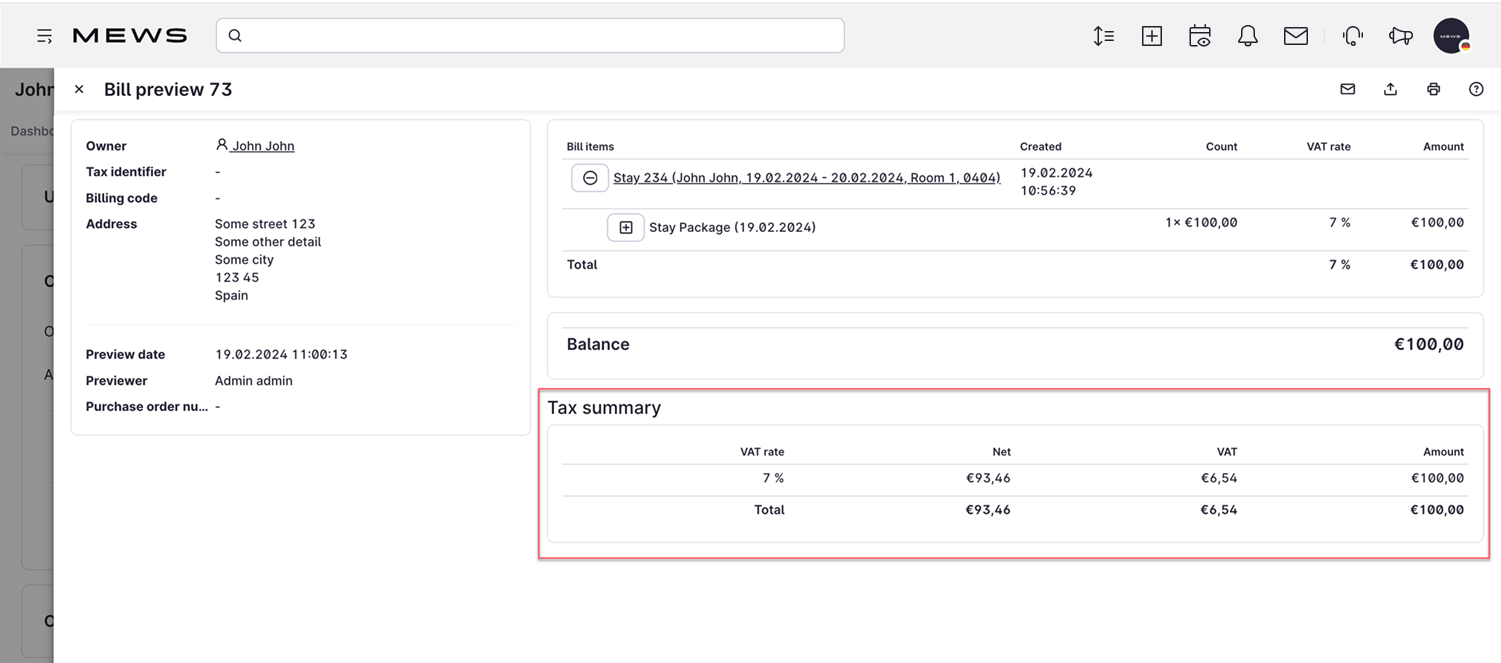Click the Net value €93,46 in 7 % row
Image resolution: width=1501 pixels, height=663 pixels.
pyautogui.click(x=988, y=478)
